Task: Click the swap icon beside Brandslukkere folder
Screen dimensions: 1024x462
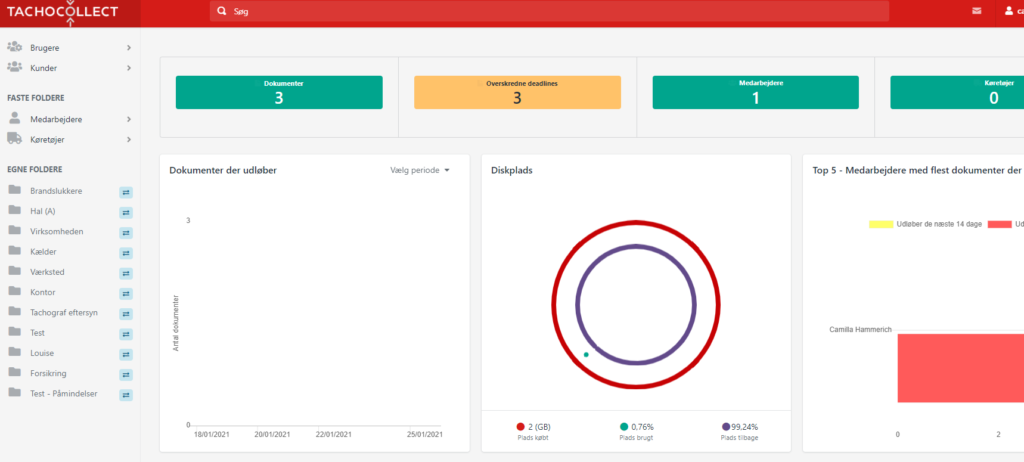Action: (126, 191)
